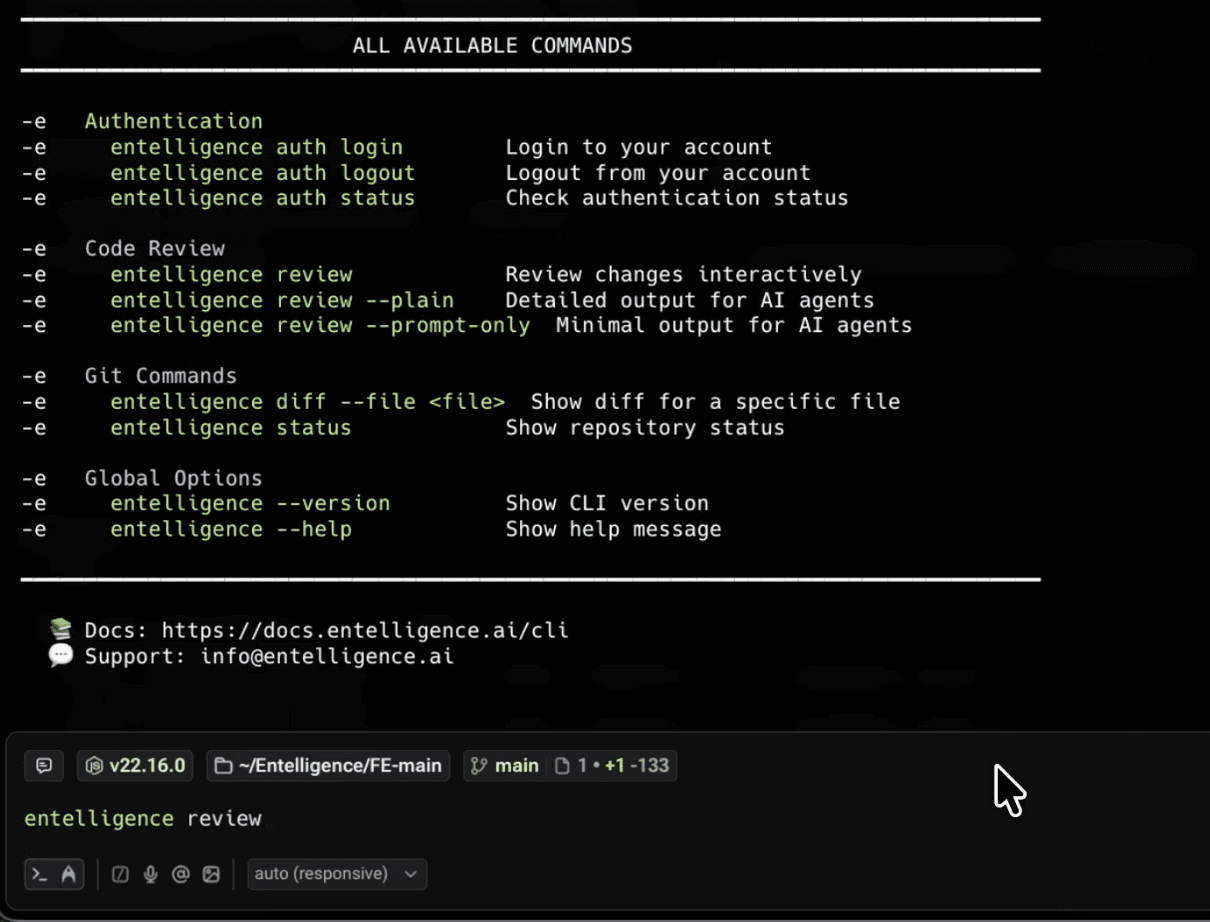Click the @ attach context icon
This screenshot has height=922, width=1210.
tap(181, 874)
